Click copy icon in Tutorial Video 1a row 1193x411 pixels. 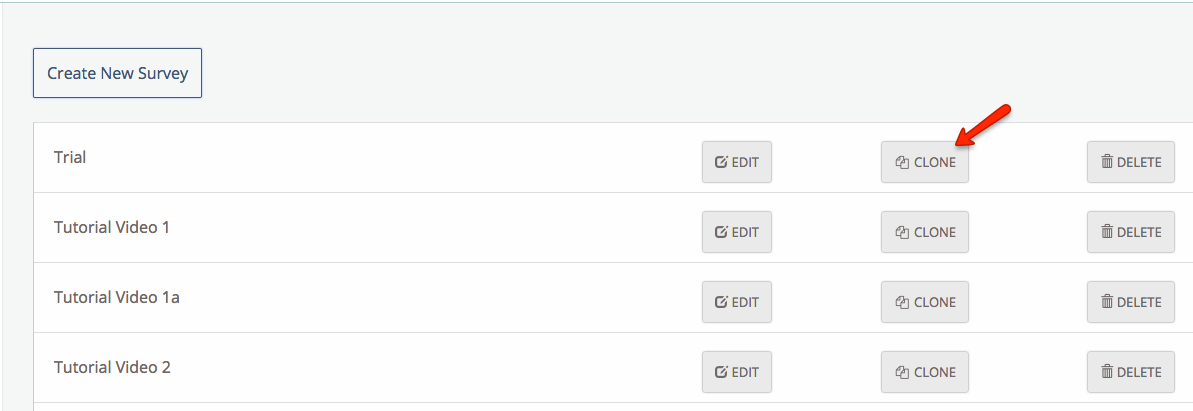(x=901, y=302)
